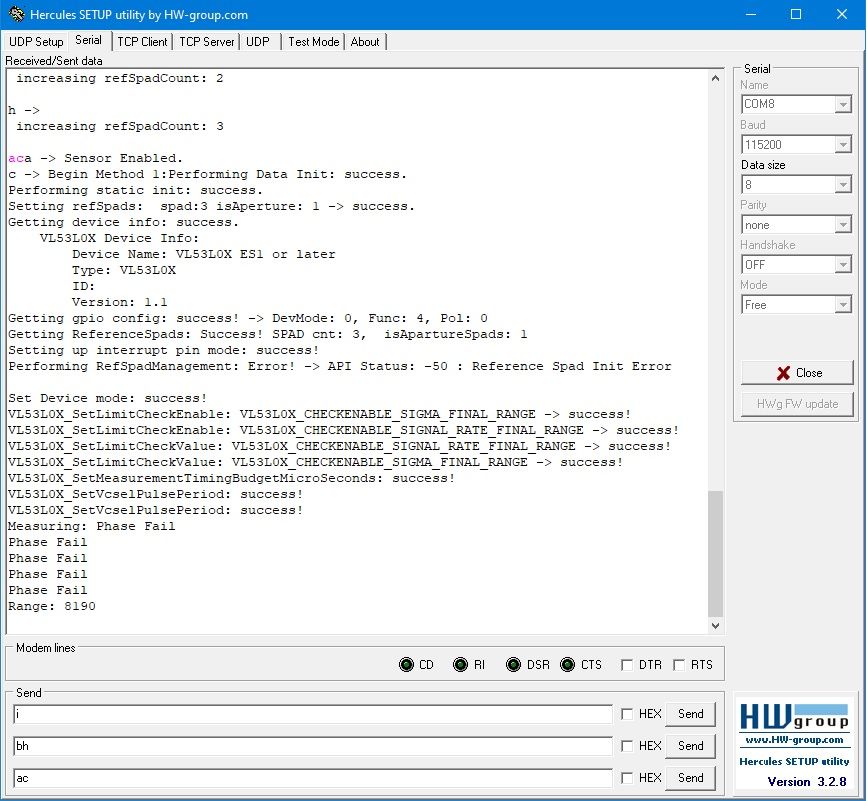Viewport: 867px width, 801px height.
Task: Switch to the TCP Client tab
Action: pos(142,41)
